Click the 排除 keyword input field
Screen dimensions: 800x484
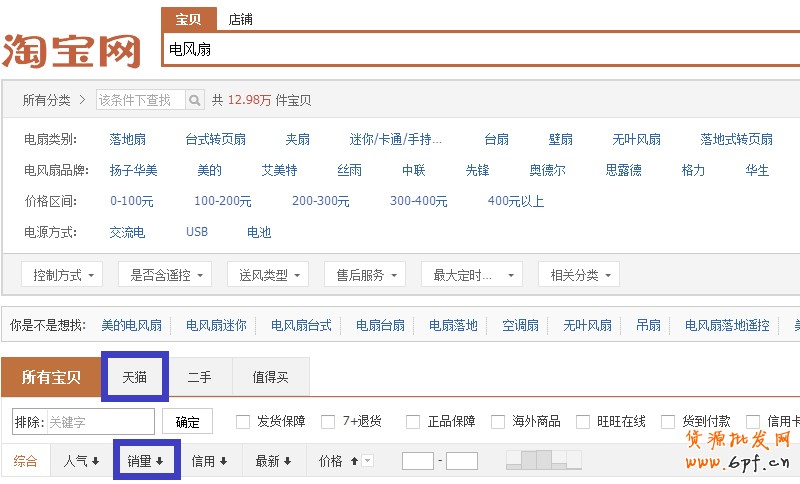98,422
